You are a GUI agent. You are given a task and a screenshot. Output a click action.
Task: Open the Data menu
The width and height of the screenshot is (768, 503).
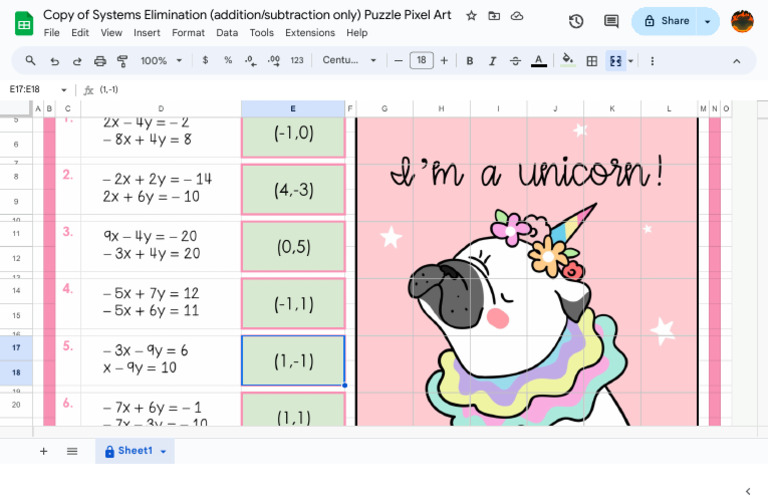pyautogui.click(x=227, y=33)
